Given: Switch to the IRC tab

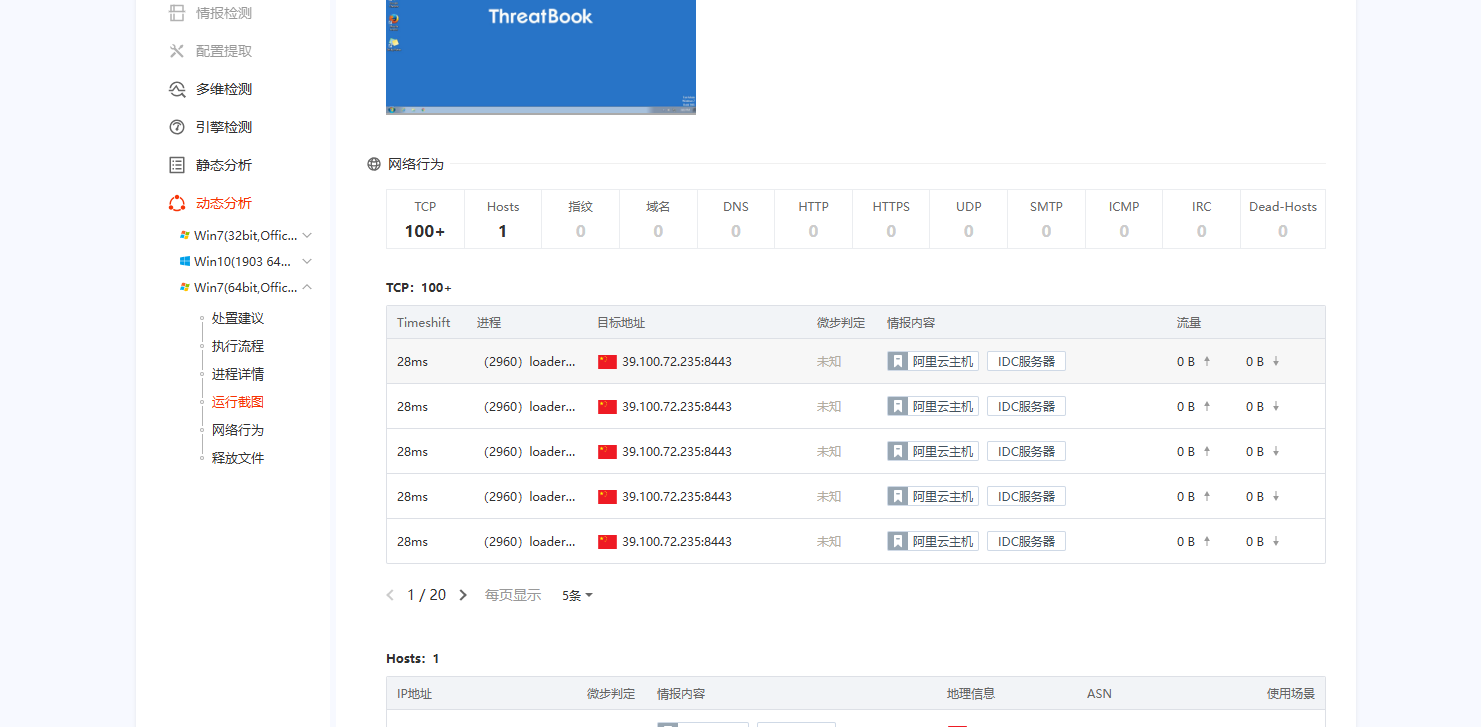Looking at the screenshot, I should [1201, 219].
